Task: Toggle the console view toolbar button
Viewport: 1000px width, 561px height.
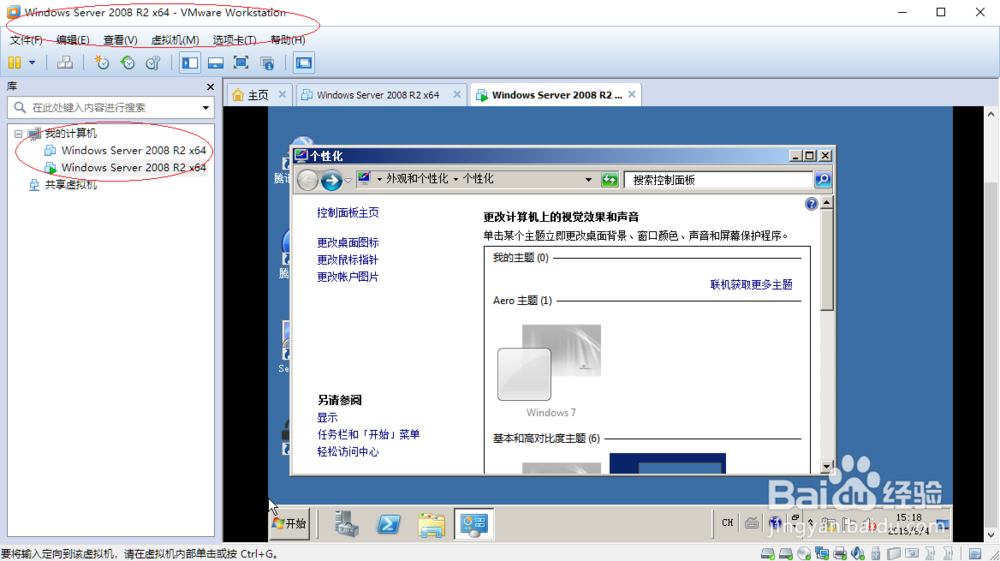Action: (x=304, y=62)
